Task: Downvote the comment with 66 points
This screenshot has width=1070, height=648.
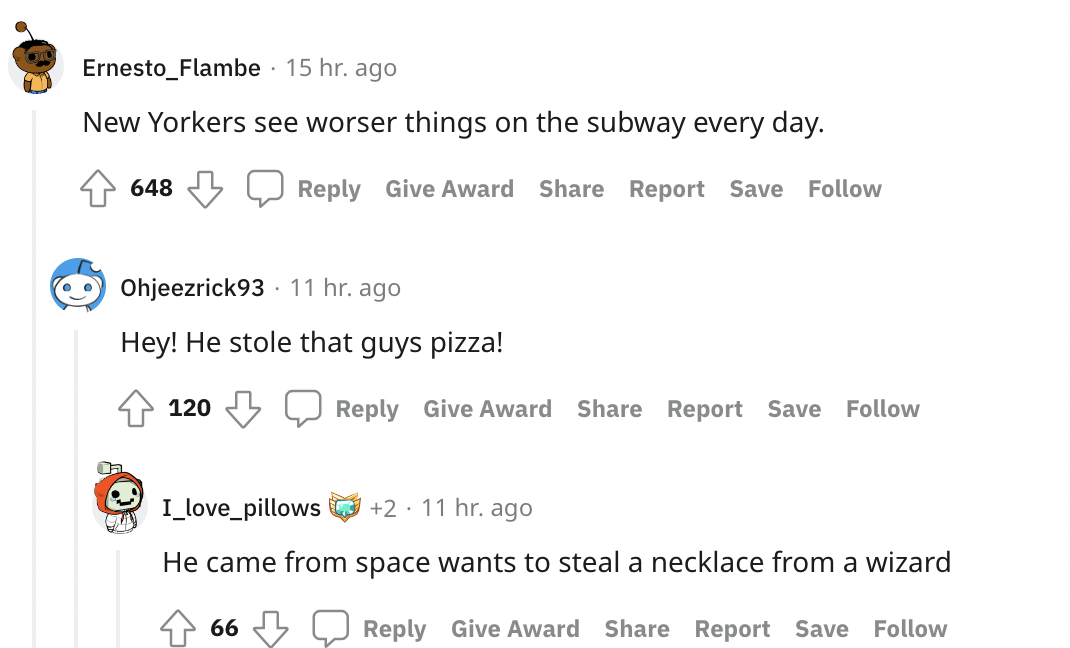Action: (271, 628)
